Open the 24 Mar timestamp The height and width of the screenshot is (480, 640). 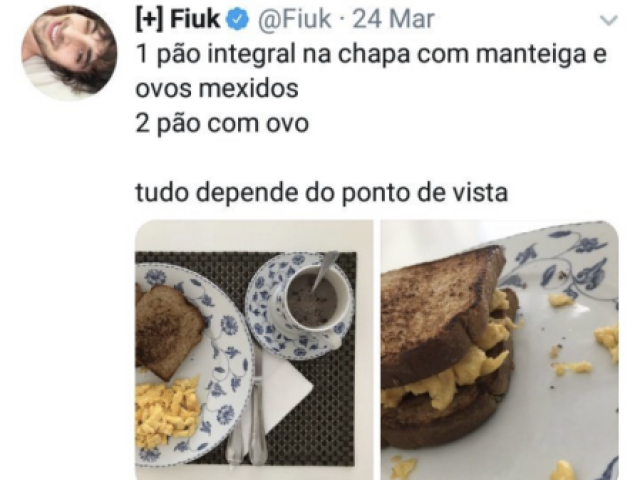[x=393, y=19]
